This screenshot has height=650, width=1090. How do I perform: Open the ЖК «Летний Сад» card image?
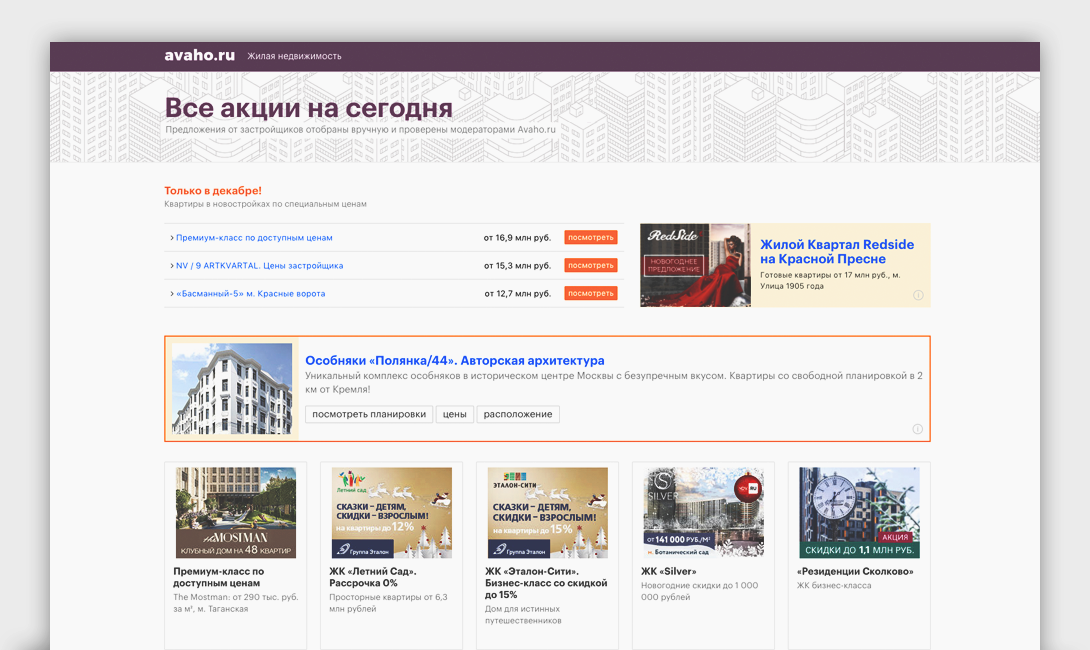click(x=392, y=512)
